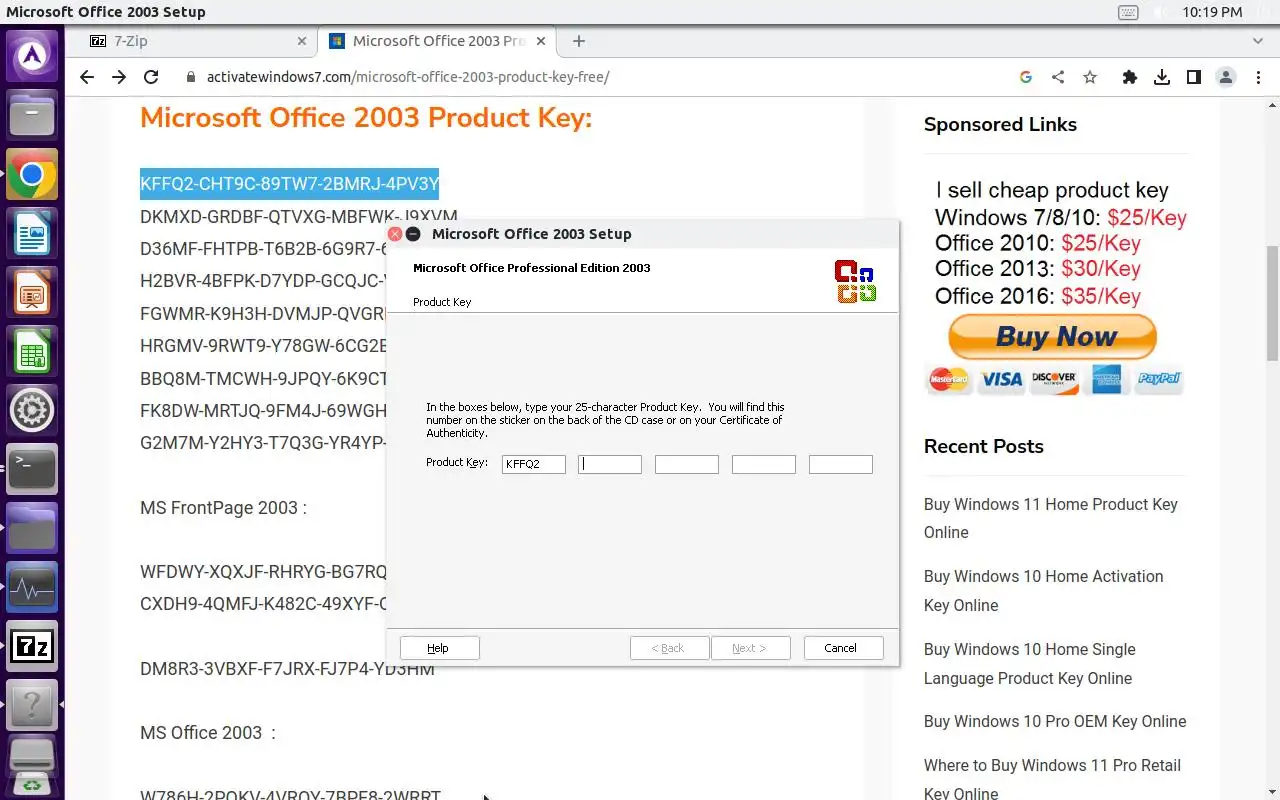Open the top purple launcher dock icon
Image resolution: width=1280 pixels, height=800 pixels.
(x=32, y=57)
